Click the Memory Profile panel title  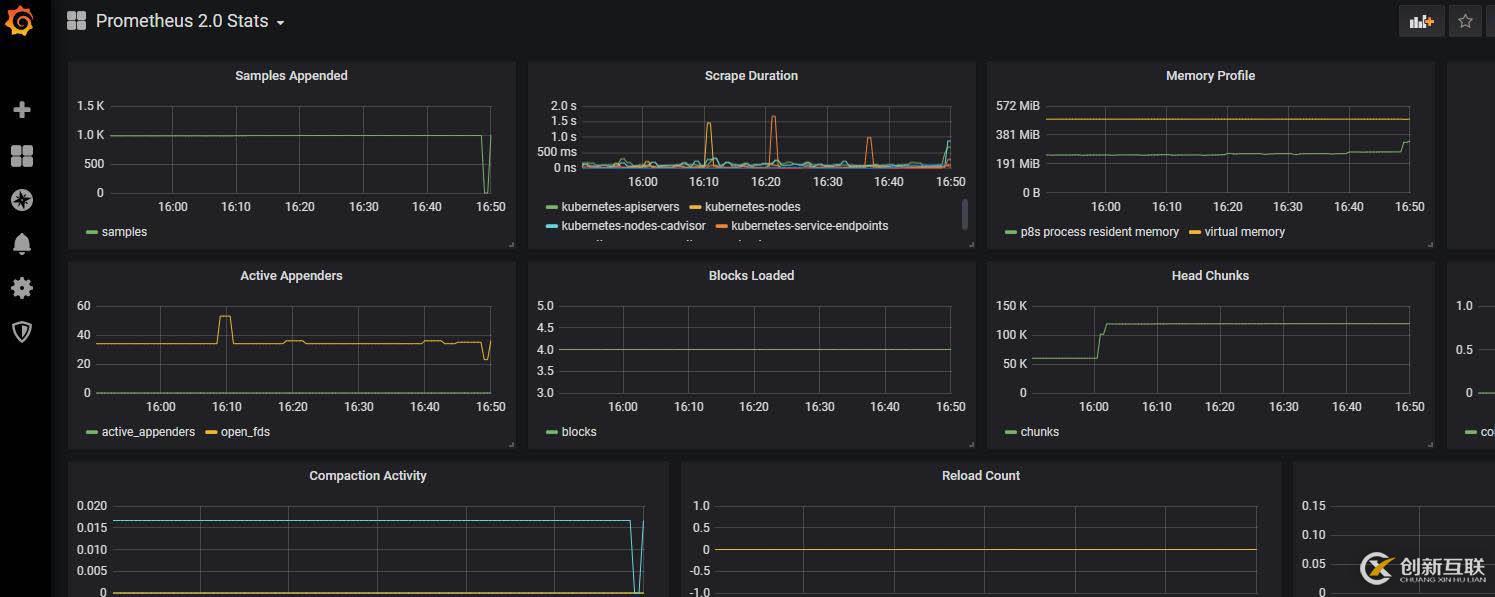click(x=1210, y=76)
